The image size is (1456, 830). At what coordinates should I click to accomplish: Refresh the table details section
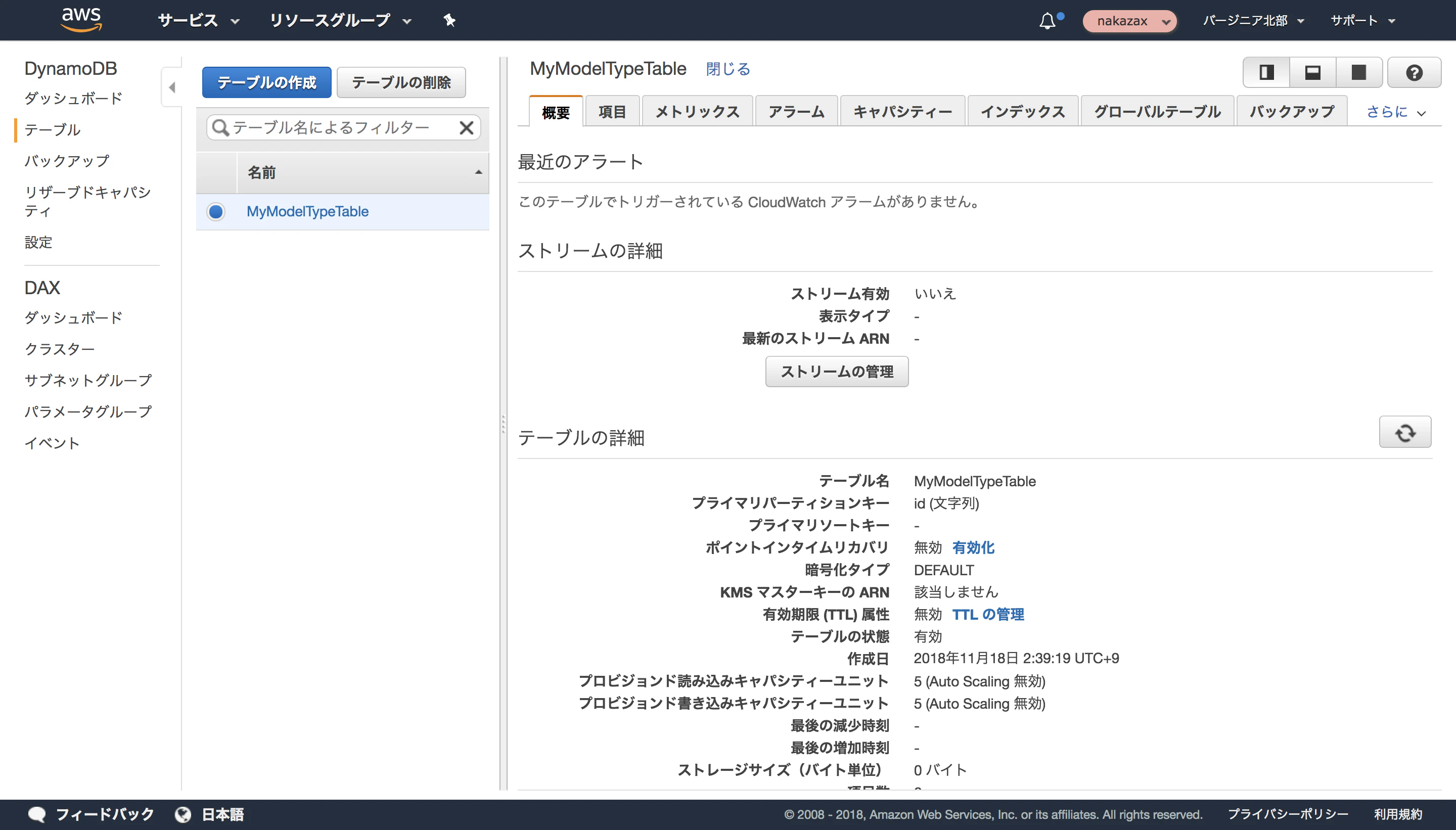tap(1405, 432)
